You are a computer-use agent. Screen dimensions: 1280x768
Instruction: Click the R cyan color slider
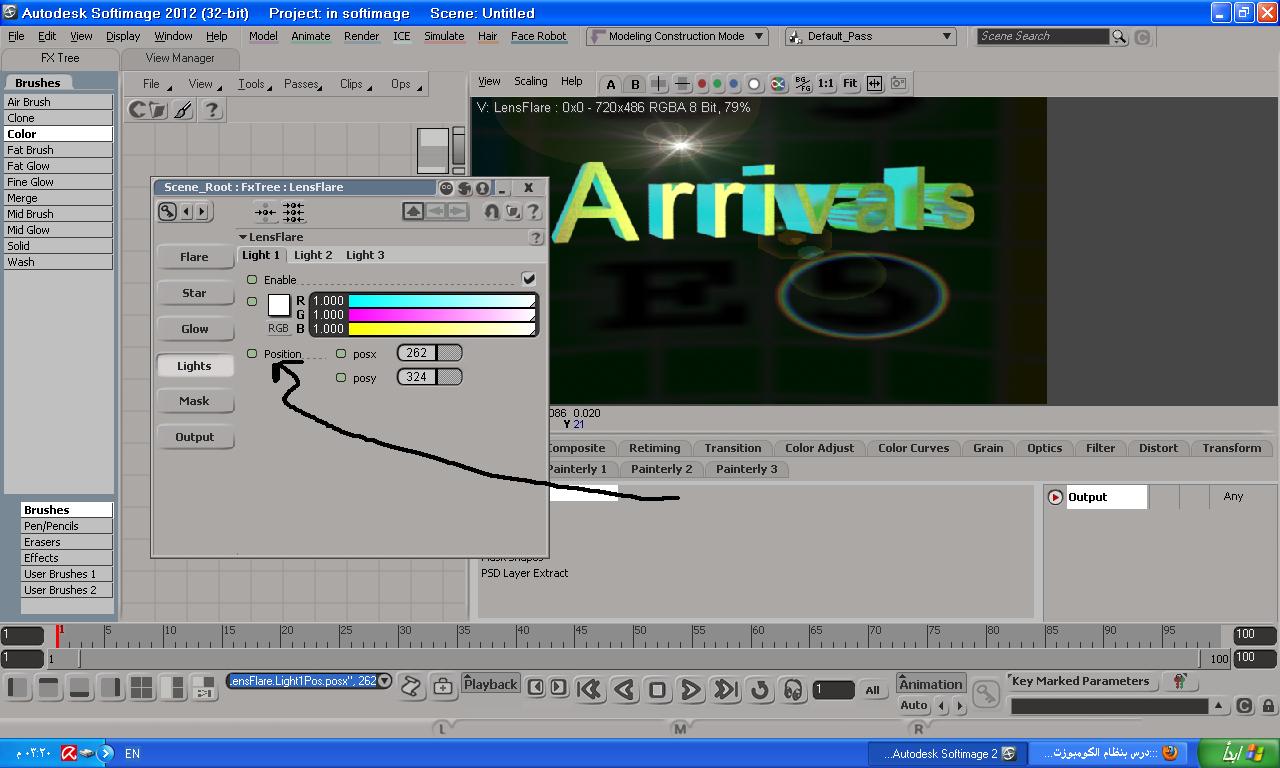(441, 301)
